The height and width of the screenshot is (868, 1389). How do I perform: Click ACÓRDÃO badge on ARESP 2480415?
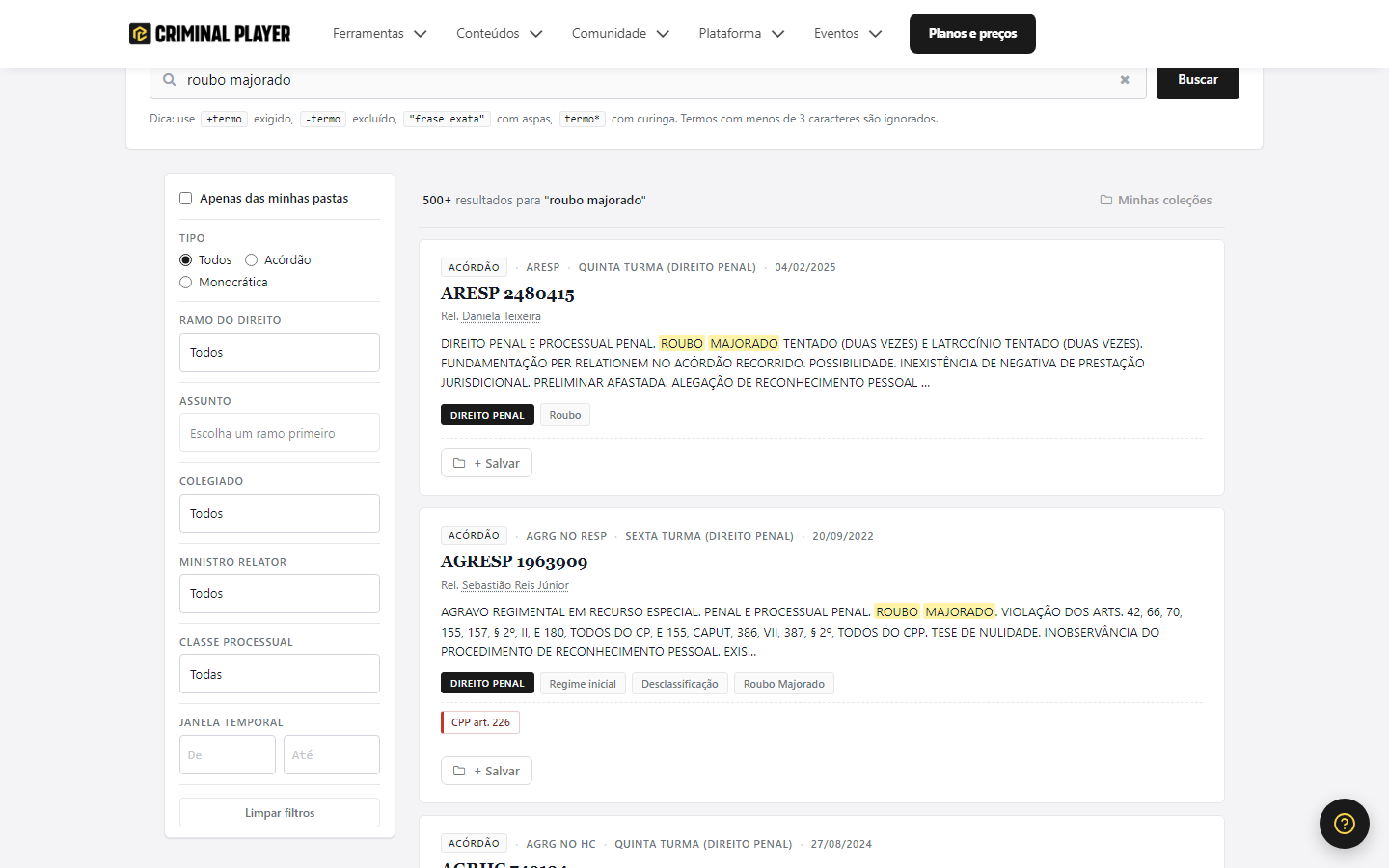click(x=474, y=267)
